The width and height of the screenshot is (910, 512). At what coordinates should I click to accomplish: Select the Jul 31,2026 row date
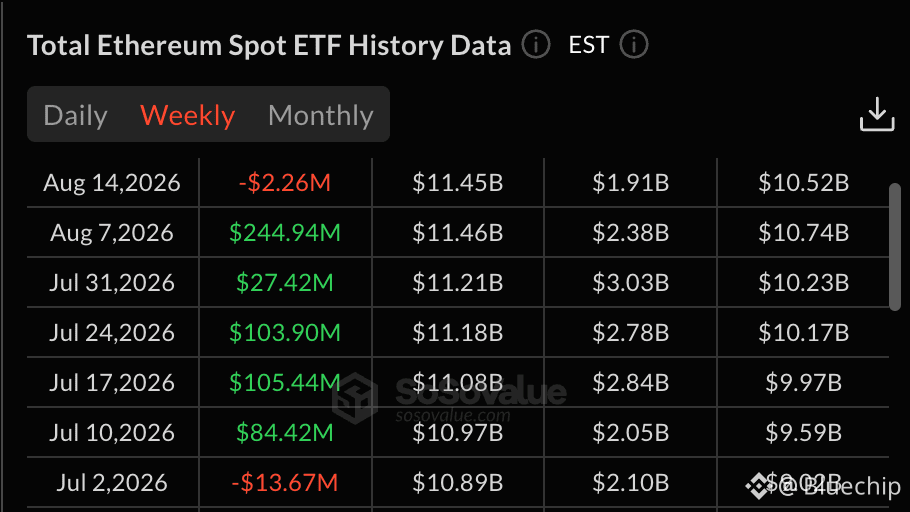pos(112,283)
